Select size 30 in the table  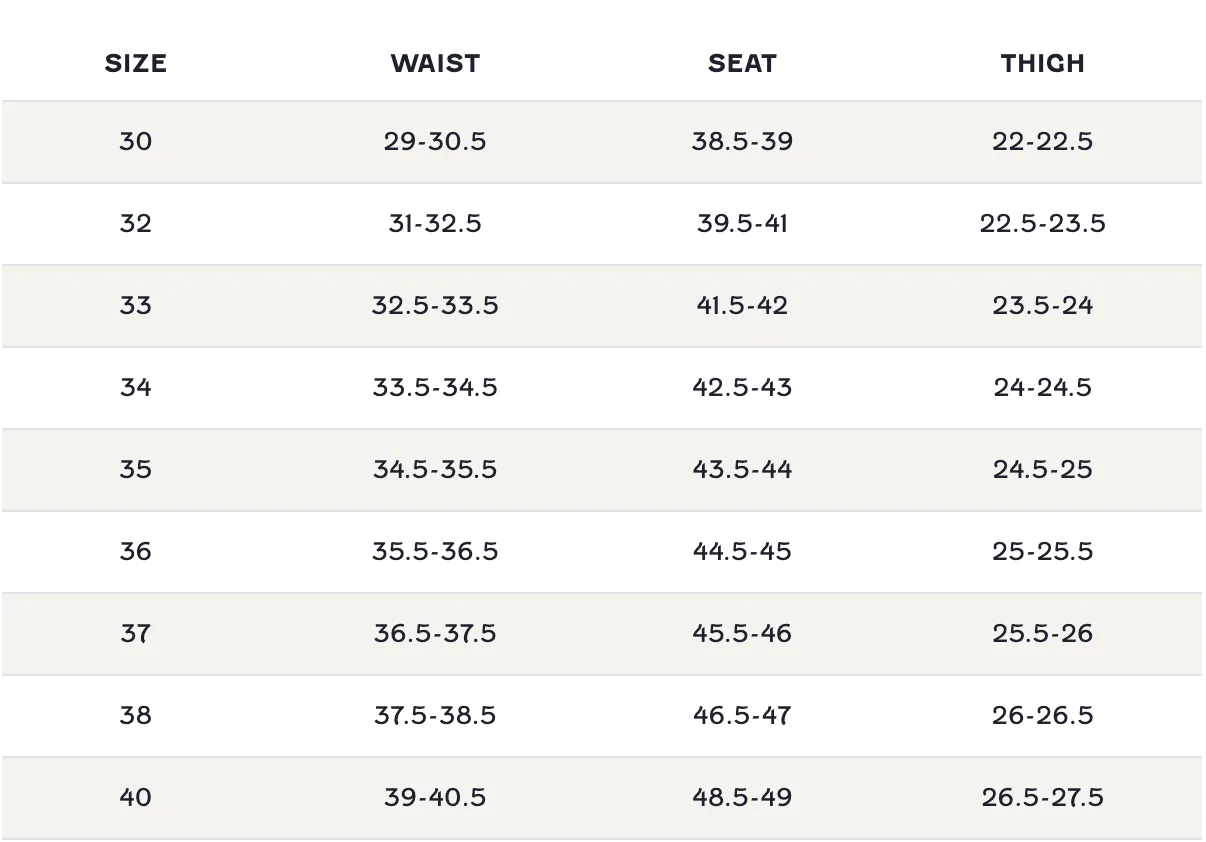tap(135, 141)
